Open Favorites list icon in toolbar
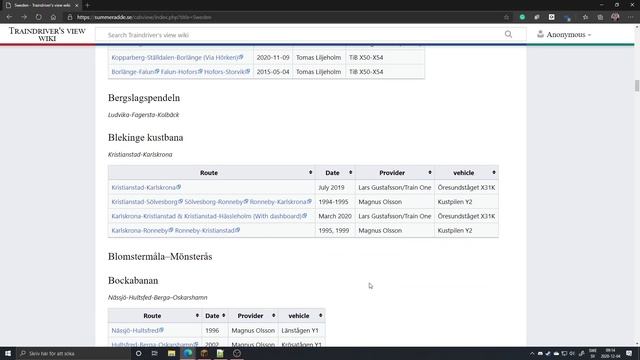640x360 pixels. pyautogui.click(x=585, y=17)
